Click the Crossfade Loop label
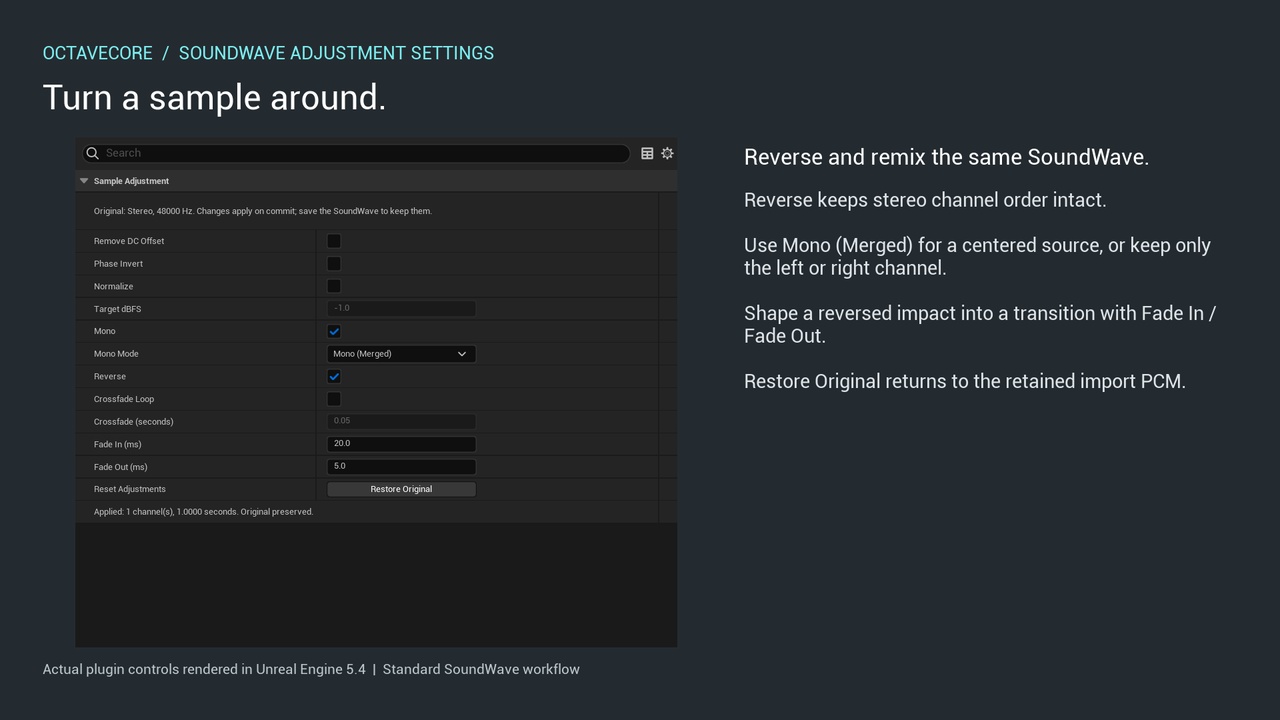Screen dimensions: 1280x720 point(124,399)
